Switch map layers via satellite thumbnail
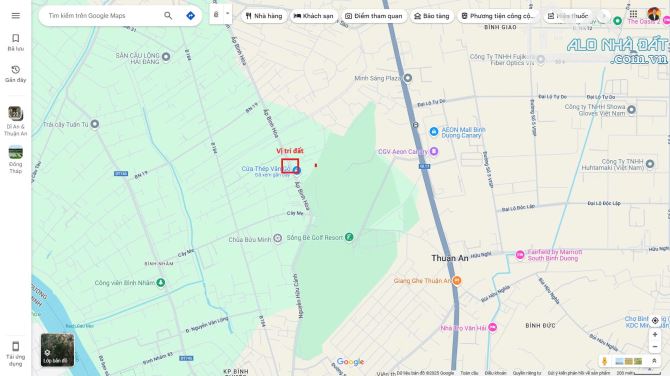670x376 pixels. 57,350
